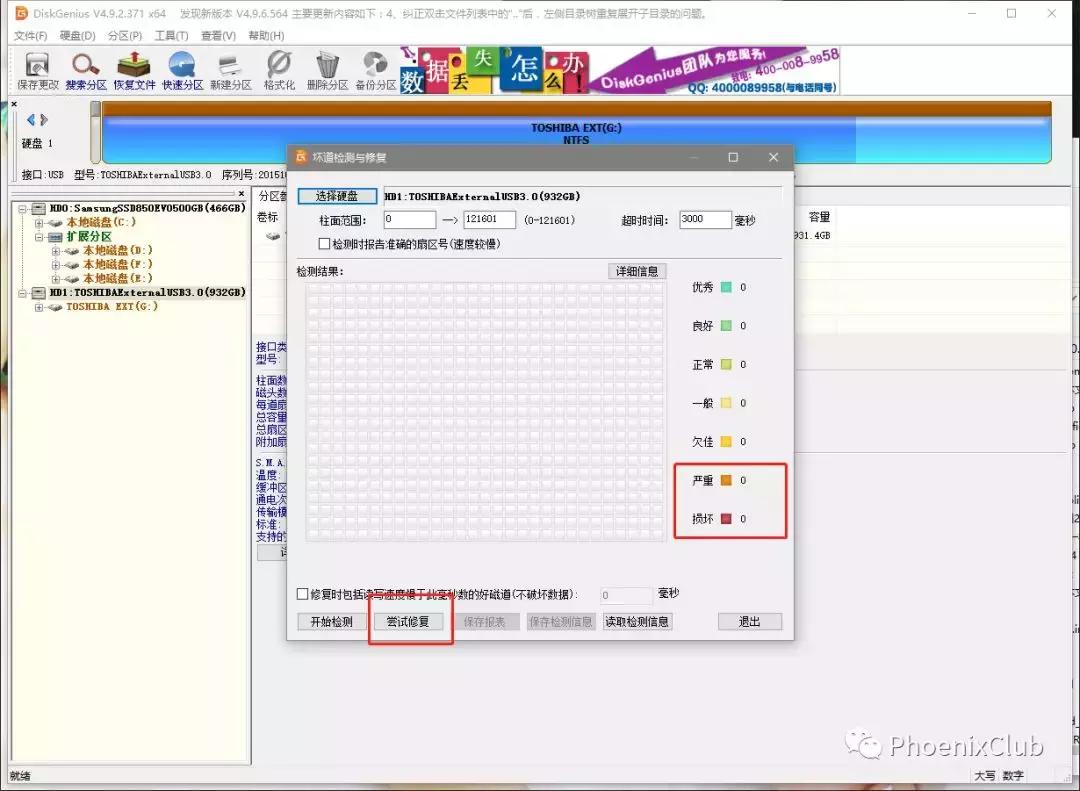Collapse the HD1 TOSHIBA External tree node
Image resolution: width=1080 pixels, height=791 pixels.
pyautogui.click(x=22, y=292)
